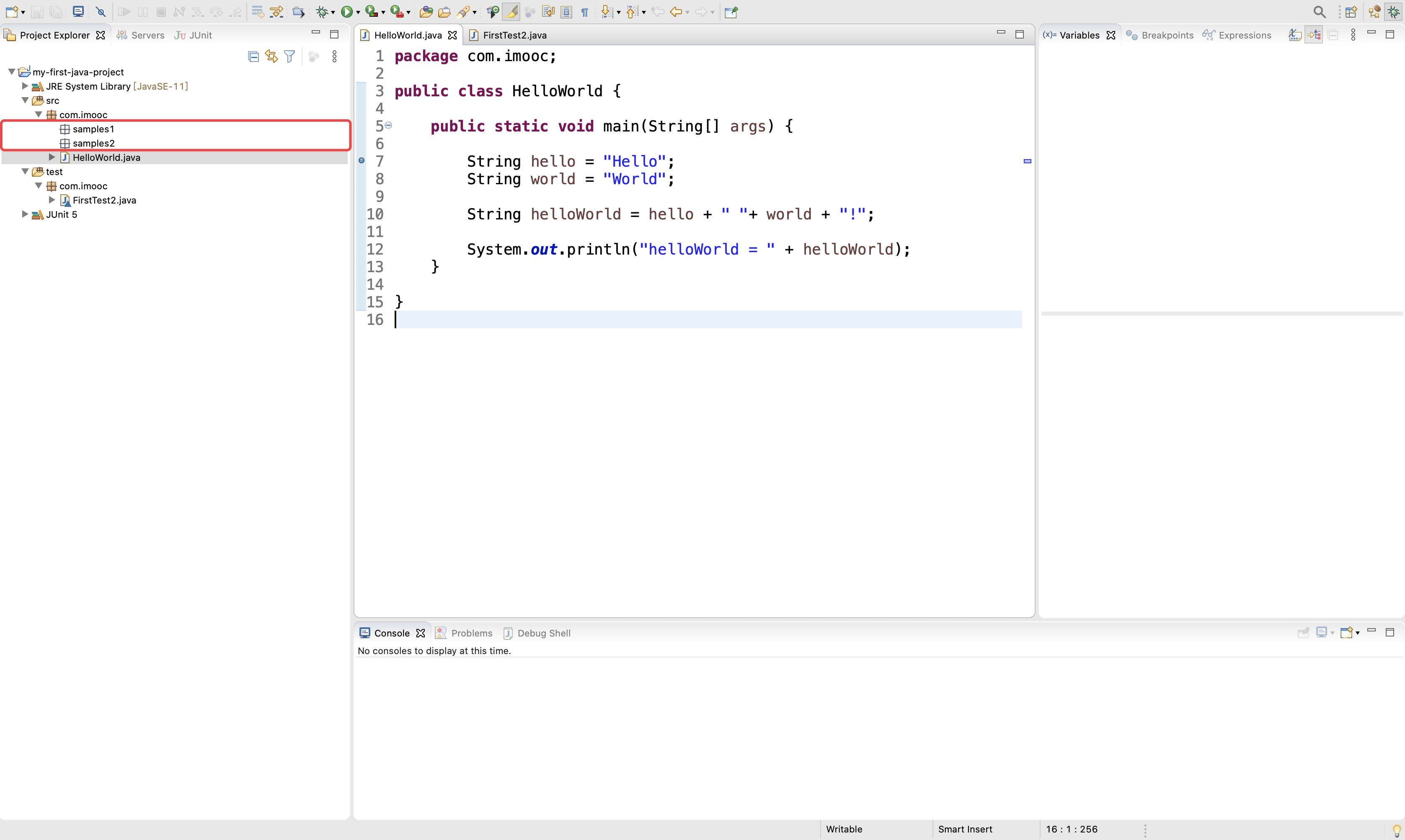Open the dropdown beside New icon
Screen dimensions: 1405x840
(23, 13)
